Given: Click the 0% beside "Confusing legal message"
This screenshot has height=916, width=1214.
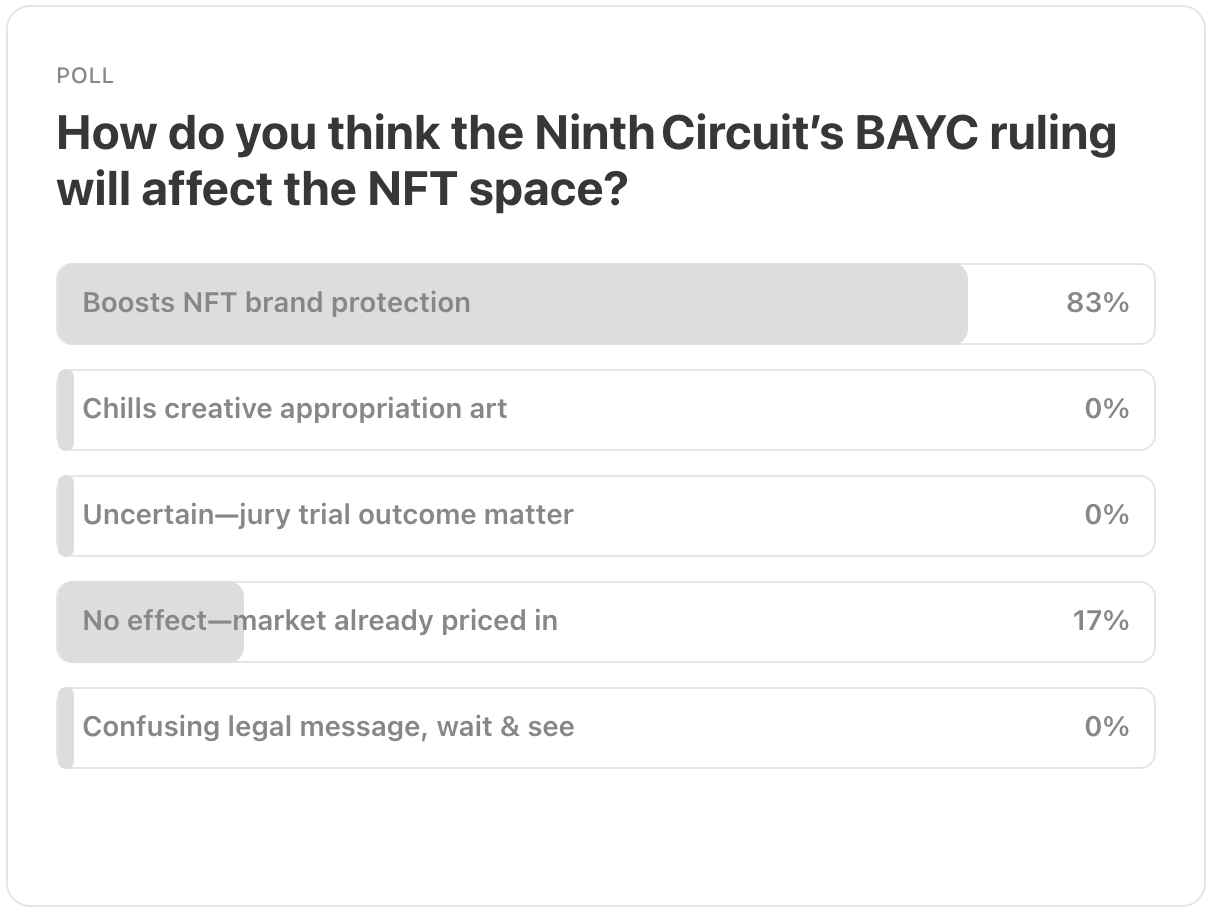Looking at the screenshot, I should tap(1106, 727).
